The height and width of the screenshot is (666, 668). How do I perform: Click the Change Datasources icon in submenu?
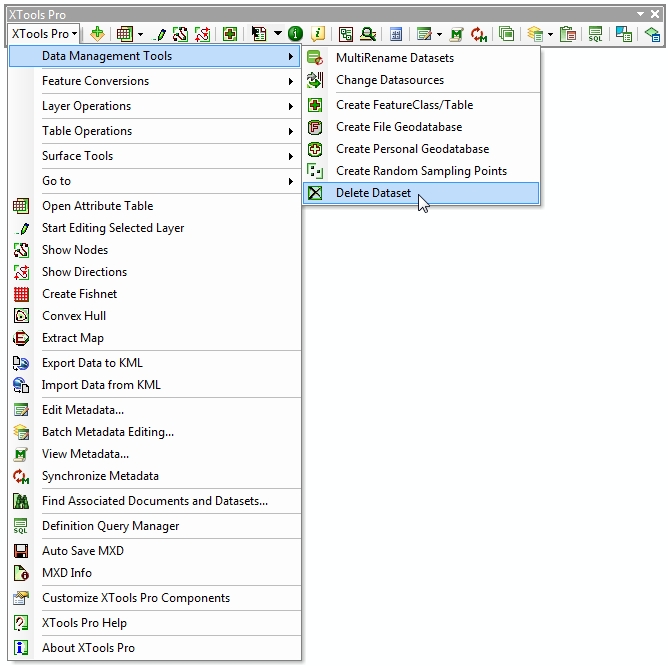(x=315, y=80)
